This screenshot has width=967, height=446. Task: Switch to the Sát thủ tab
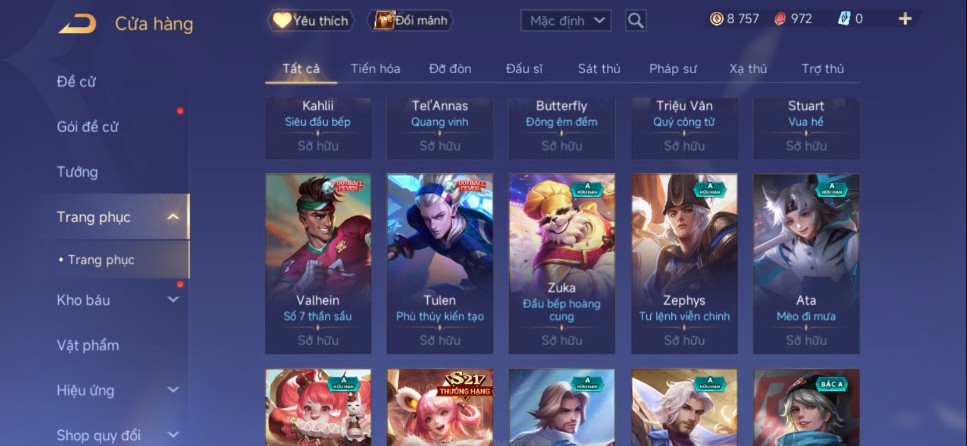[x=599, y=68]
